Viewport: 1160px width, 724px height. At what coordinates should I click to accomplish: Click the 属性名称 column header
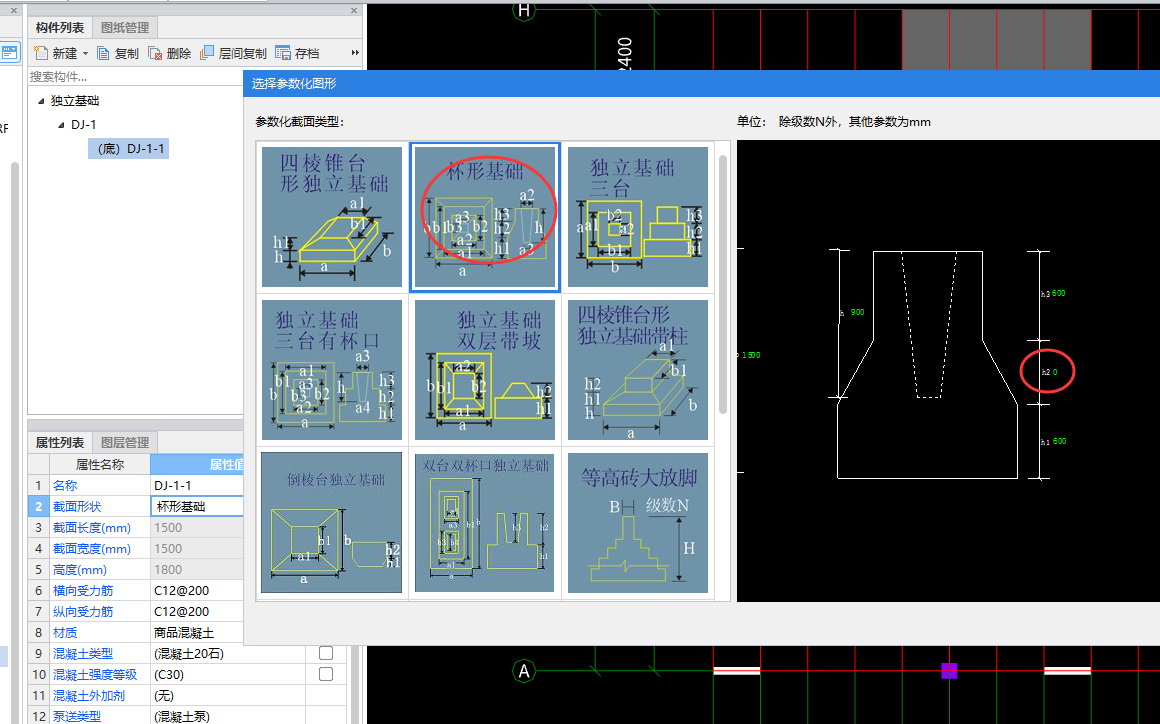pos(100,464)
